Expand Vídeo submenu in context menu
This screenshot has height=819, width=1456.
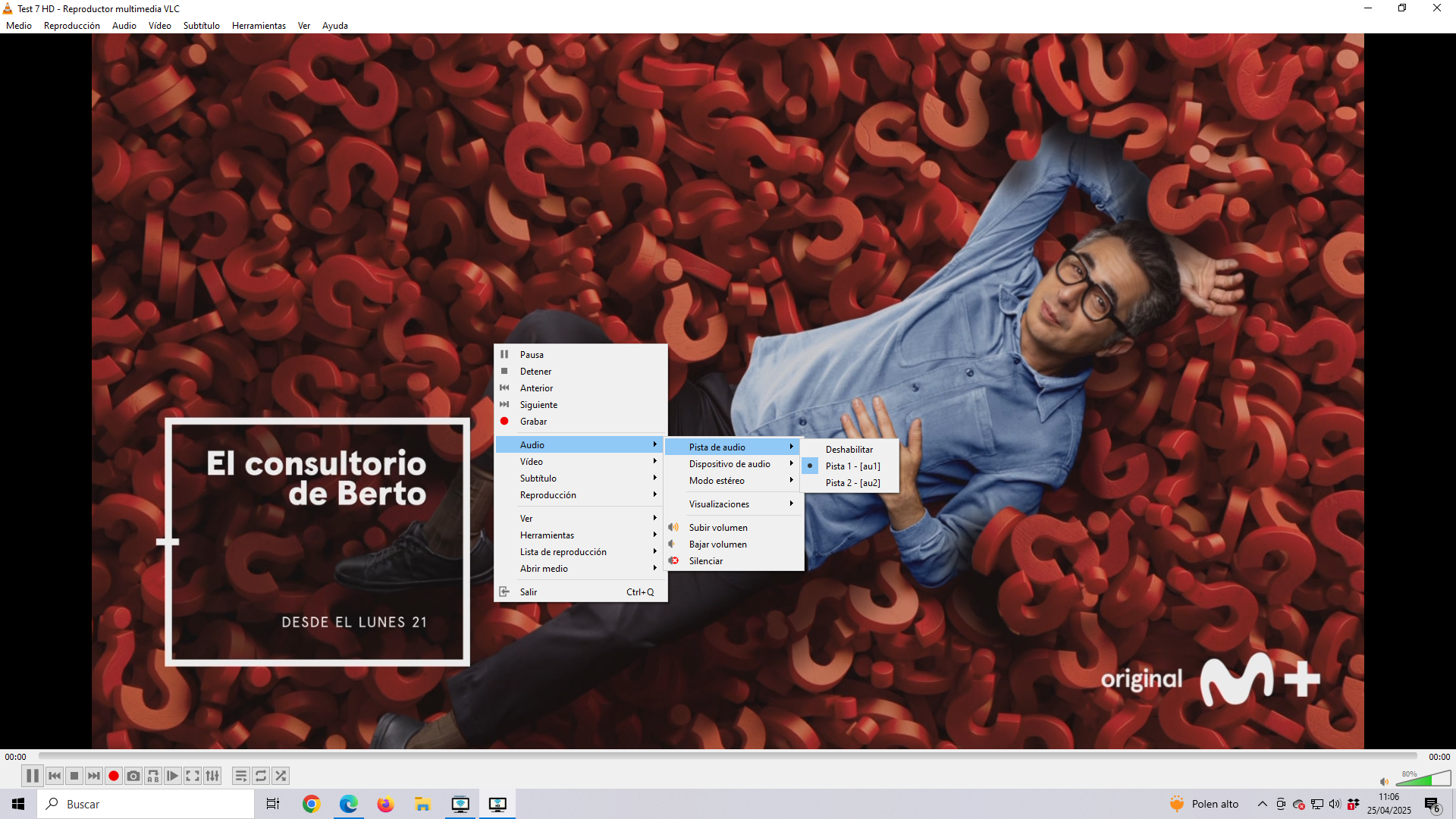(581, 462)
